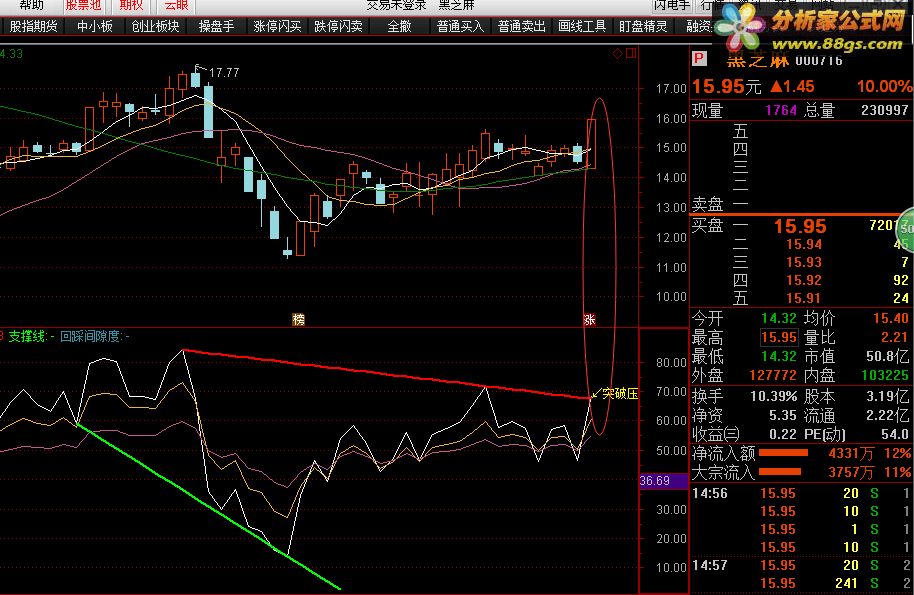This screenshot has width=914, height=595.
Task: Click the 10.00% change percentage
Action: pos(884,87)
